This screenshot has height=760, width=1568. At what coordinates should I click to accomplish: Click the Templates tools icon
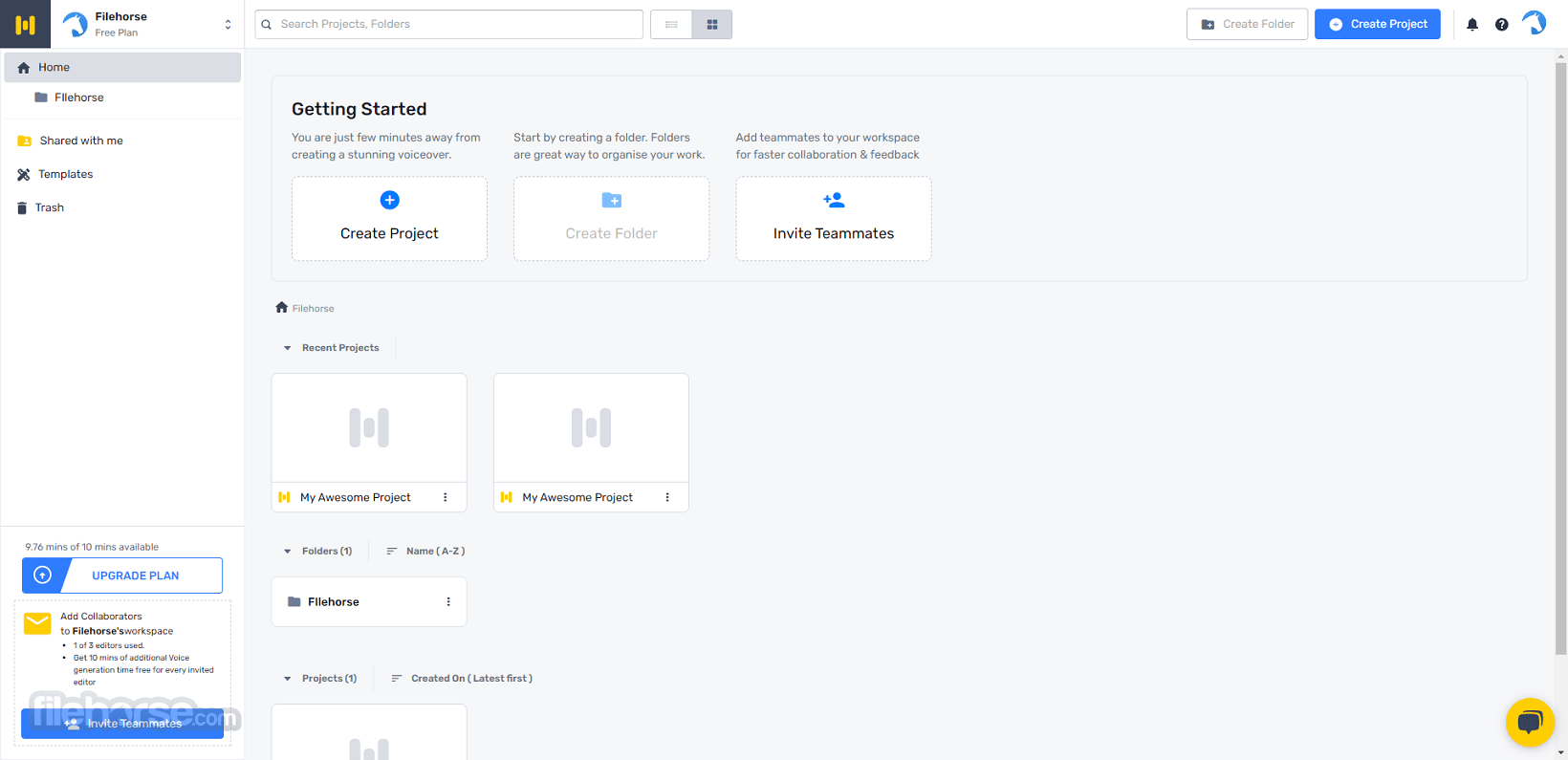[24, 174]
